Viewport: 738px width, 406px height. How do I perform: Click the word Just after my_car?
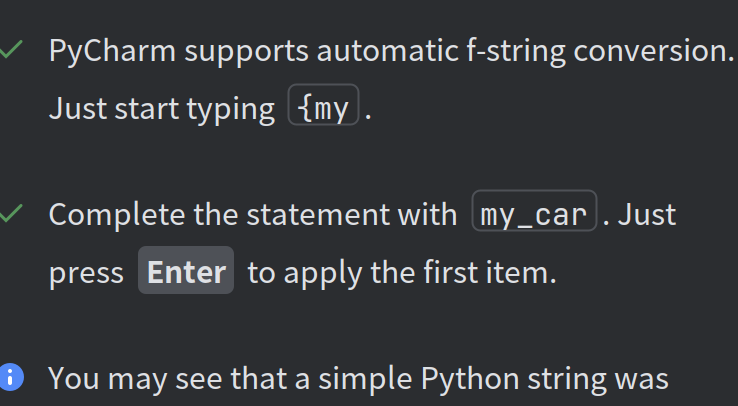[647, 215]
